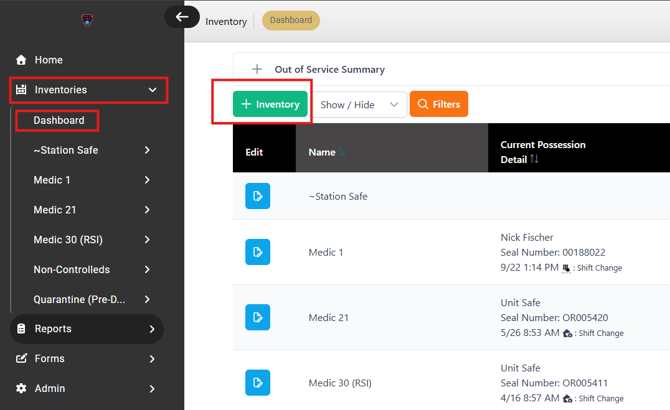Click the green + Inventory button

[270, 104]
